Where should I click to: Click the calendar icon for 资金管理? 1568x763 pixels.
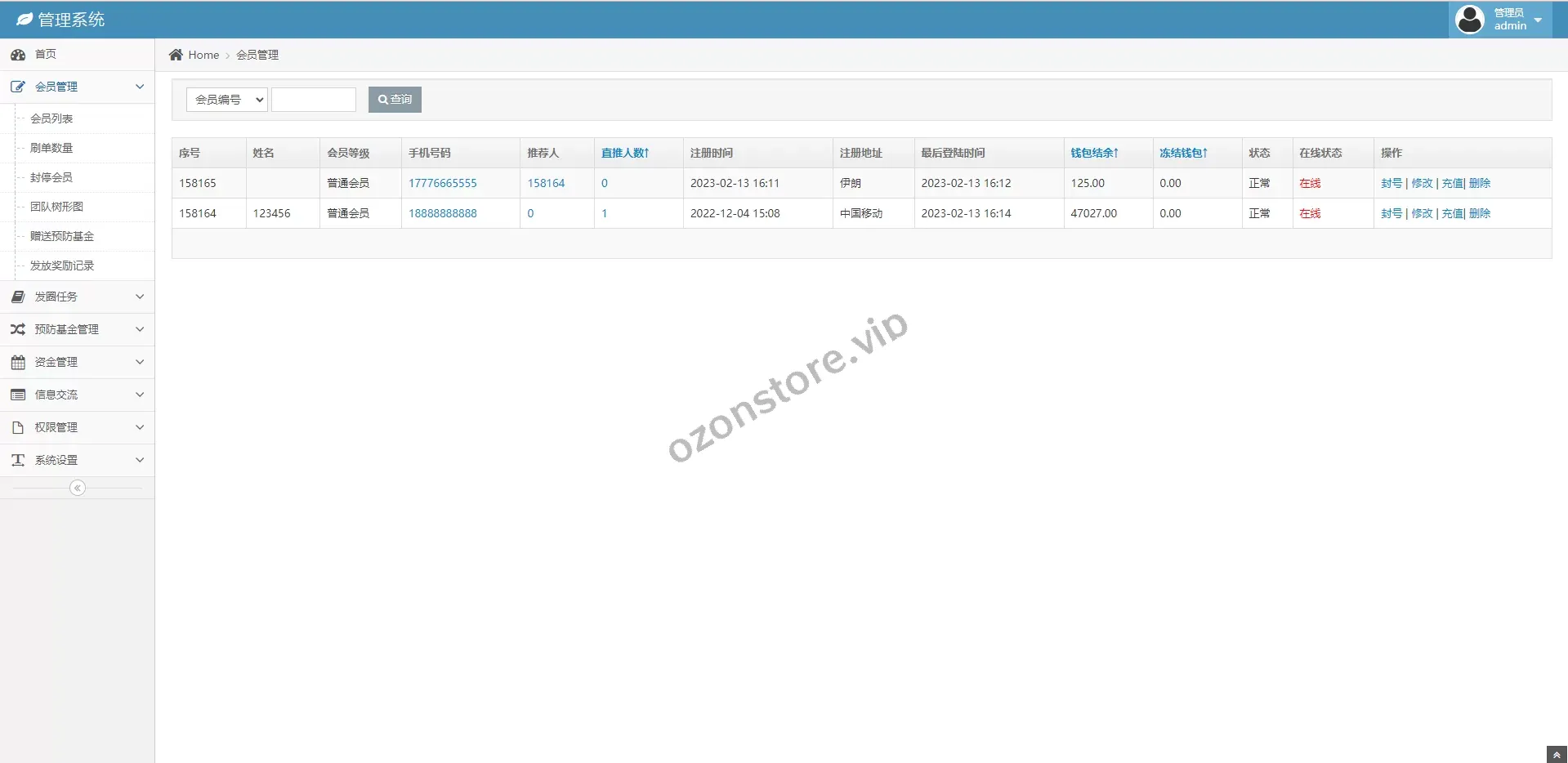pyautogui.click(x=18, y=362)
